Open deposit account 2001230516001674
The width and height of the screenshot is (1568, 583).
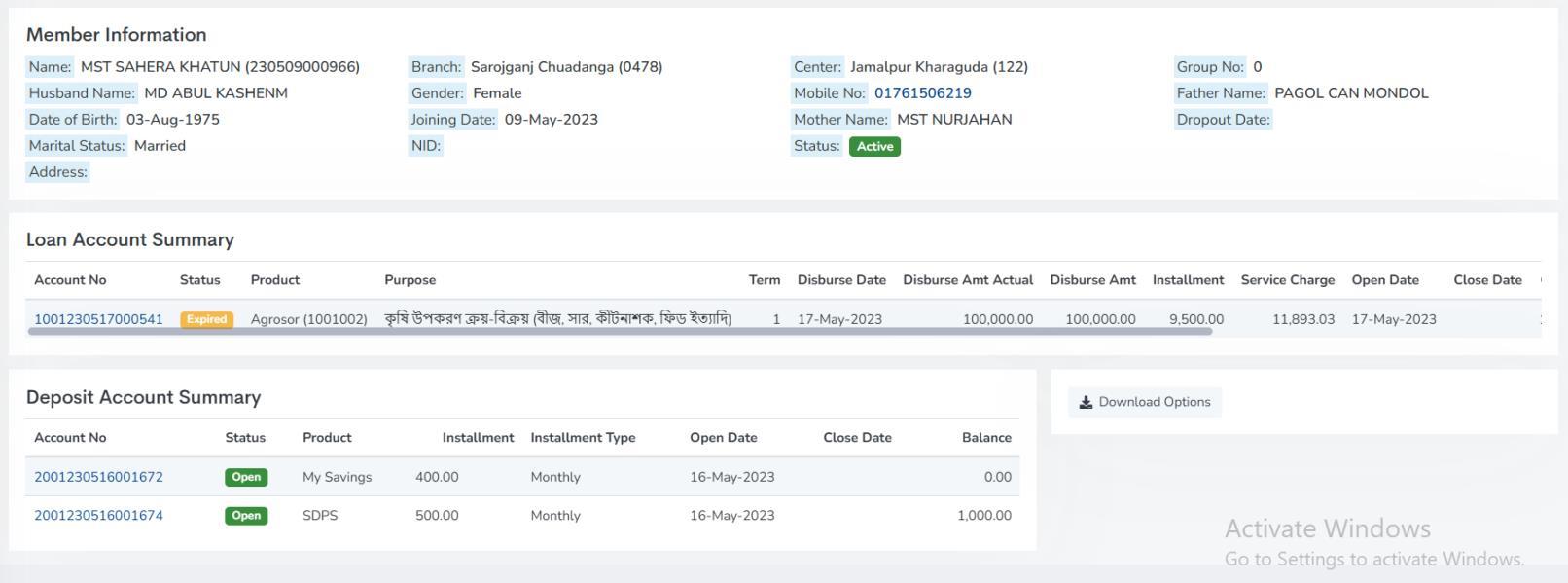[x=98, y=516]
